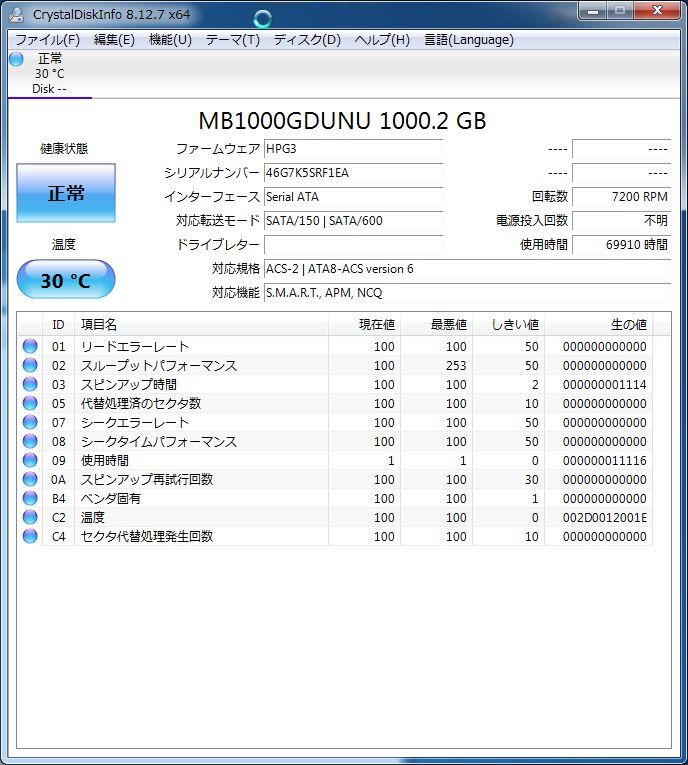Click the CrystalDiskInfo app icon in title bar
688x765 pixels.
(17, 14)
